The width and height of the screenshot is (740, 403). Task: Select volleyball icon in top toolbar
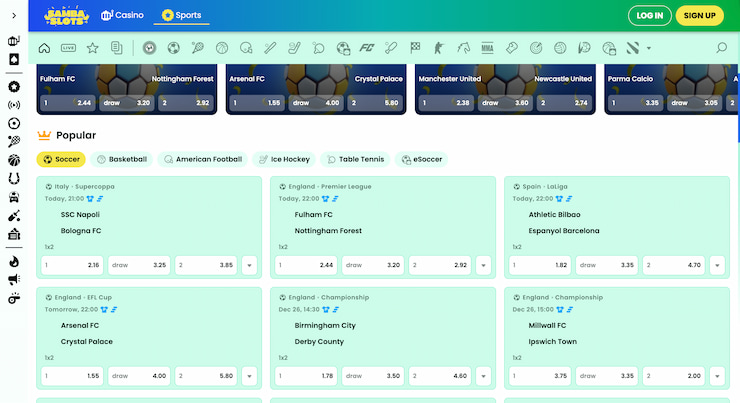560,48
